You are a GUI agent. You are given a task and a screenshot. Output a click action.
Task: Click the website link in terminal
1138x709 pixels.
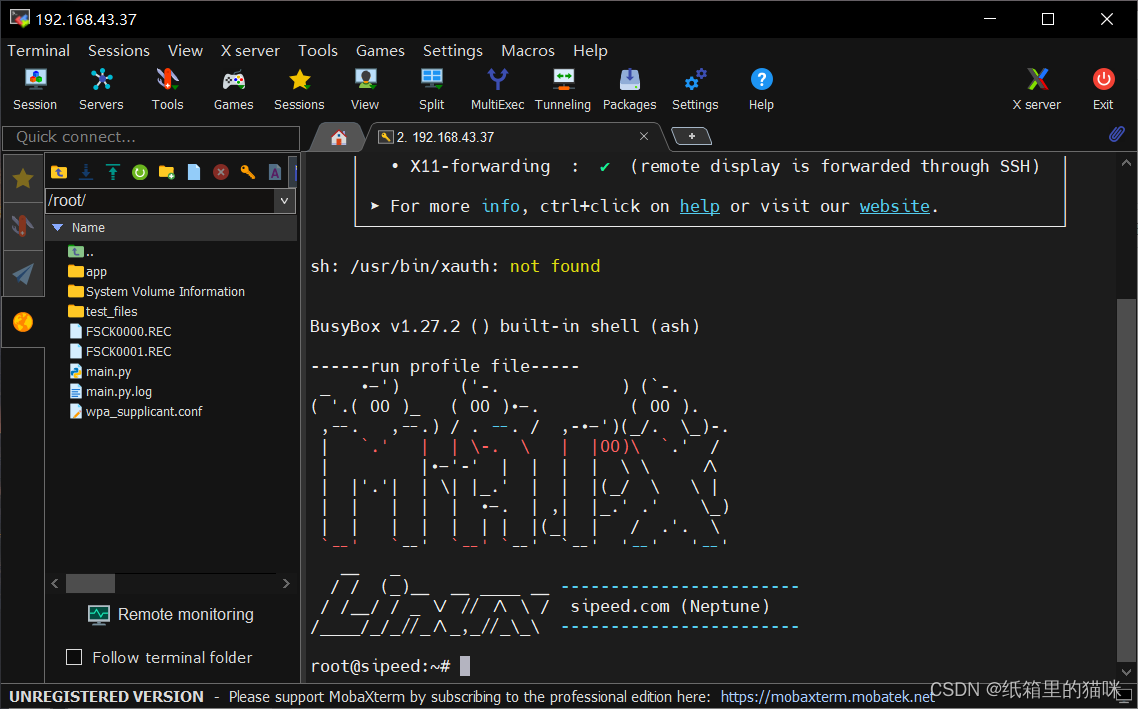click(x=895, y=206)
